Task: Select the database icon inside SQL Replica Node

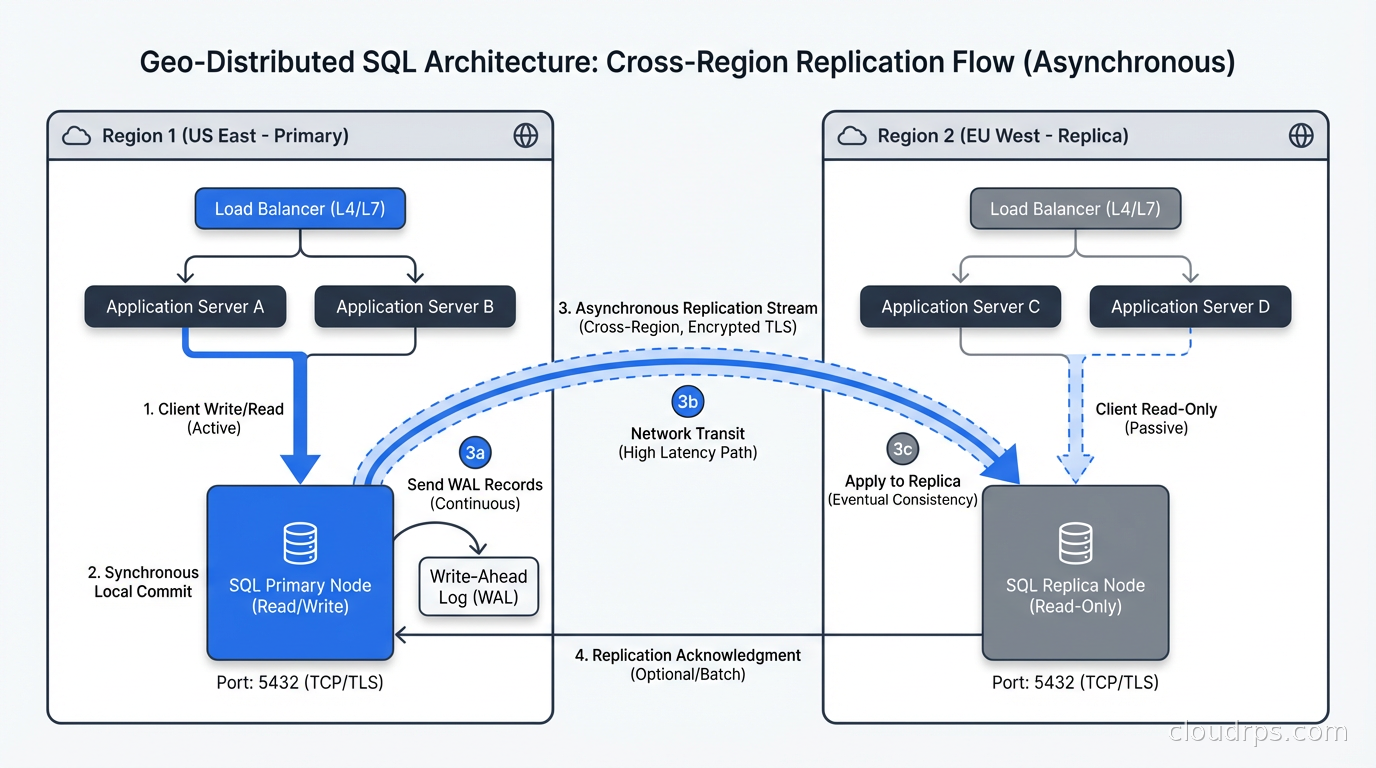Action: pos(1075,543)
